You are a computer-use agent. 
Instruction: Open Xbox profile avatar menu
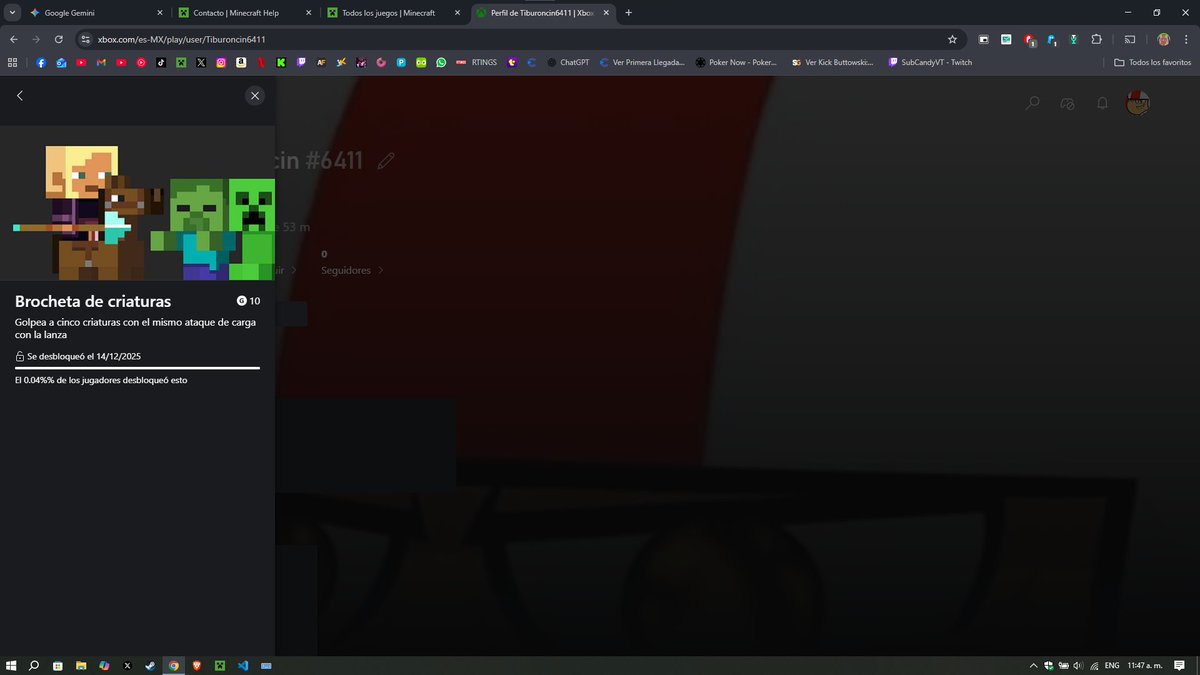(x=1137, y=103)
